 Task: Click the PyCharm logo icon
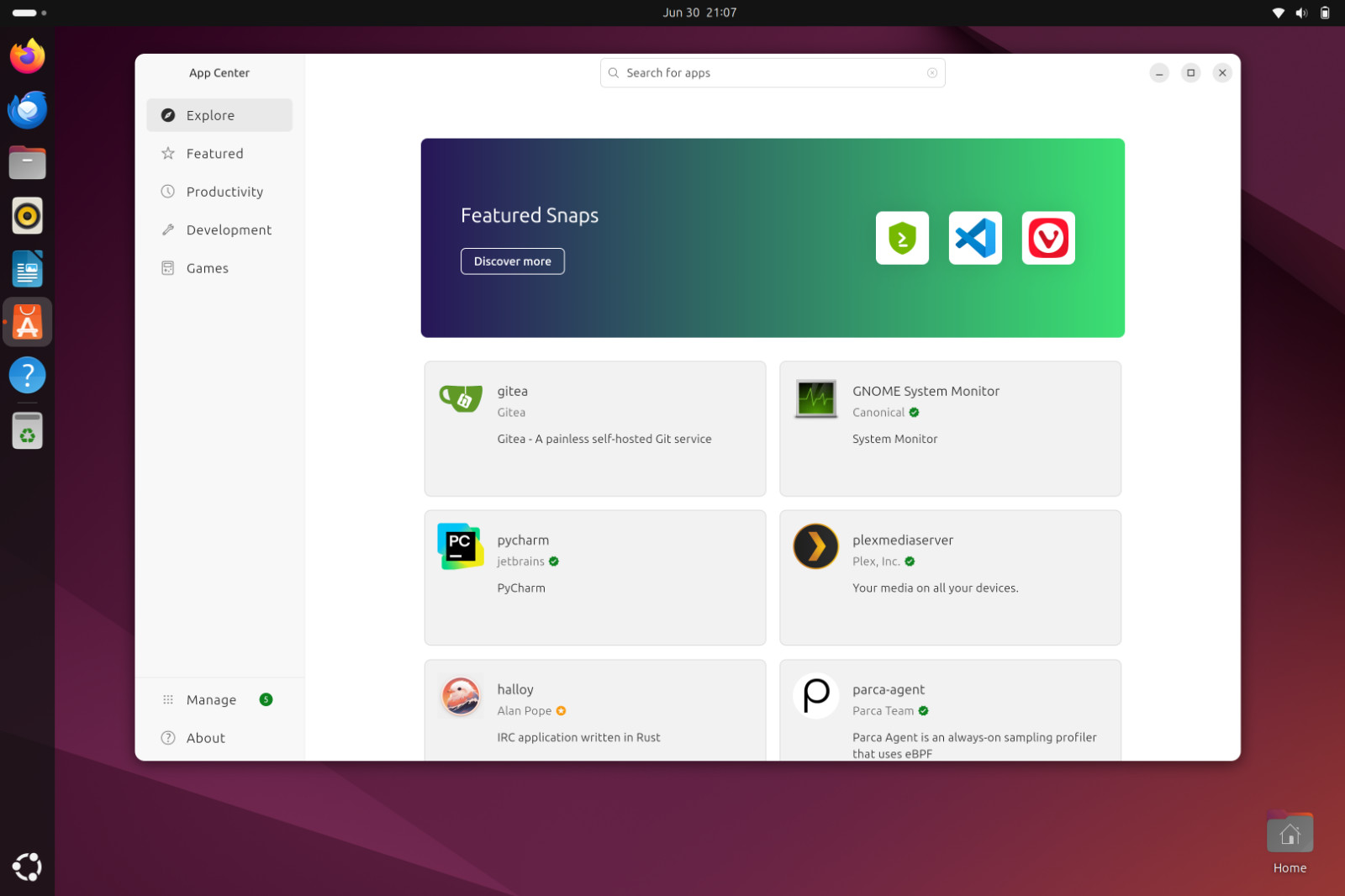[x=461, y=546]
